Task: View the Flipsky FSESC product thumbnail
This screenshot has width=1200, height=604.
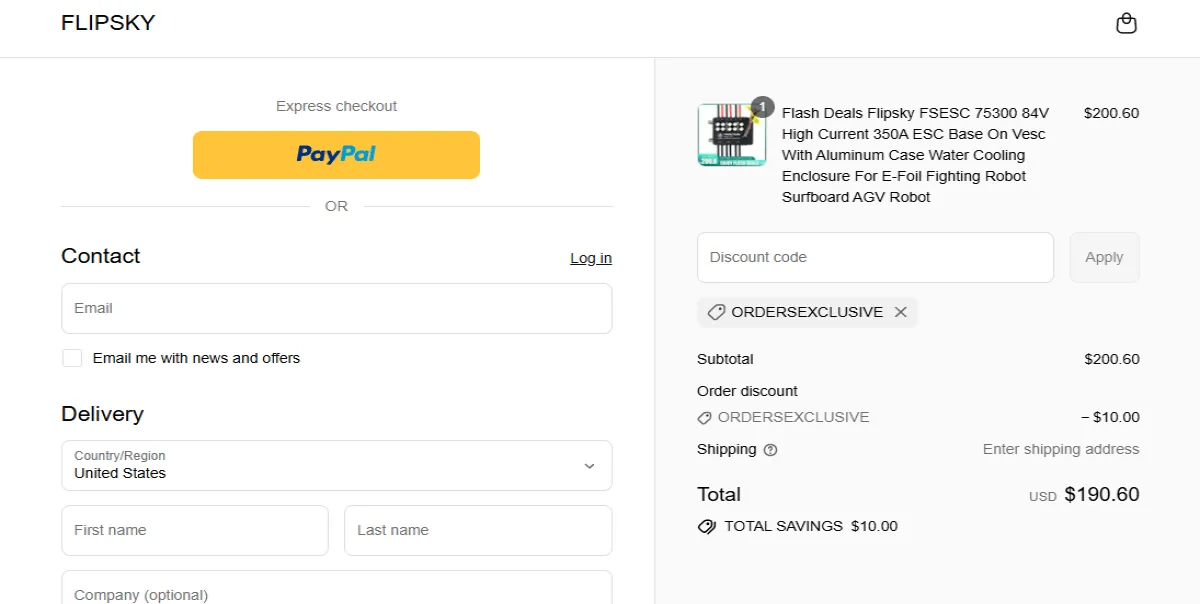Action: coord(731,133)
